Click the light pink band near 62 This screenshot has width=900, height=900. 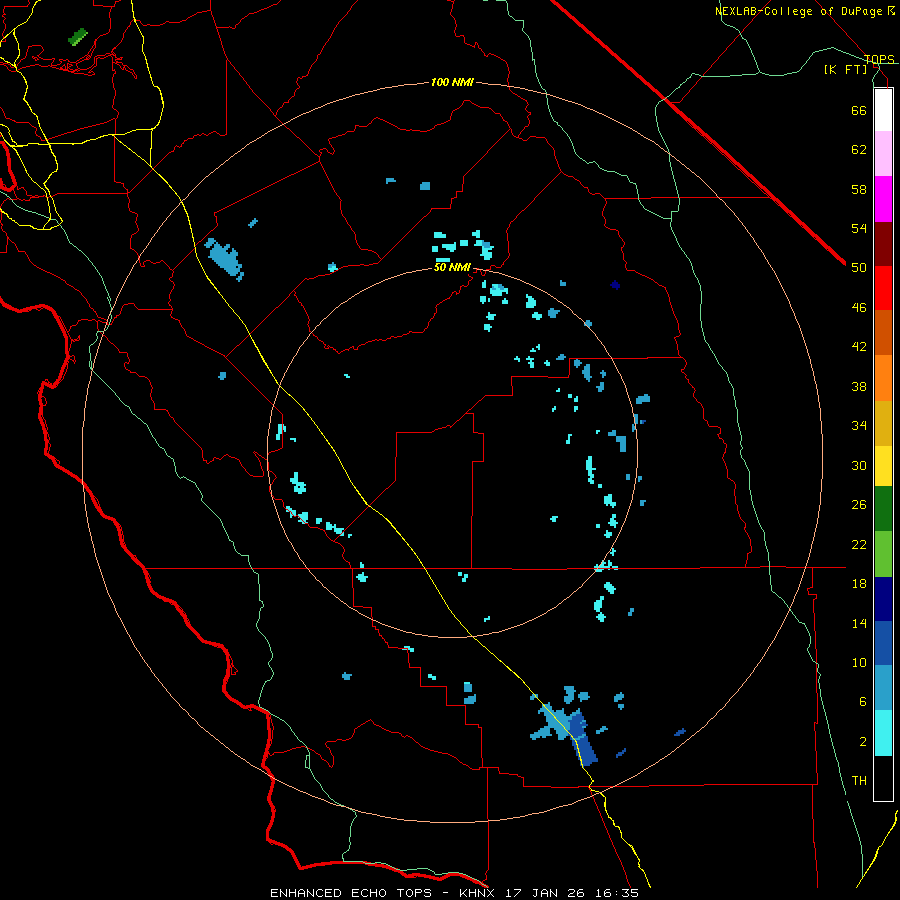tap(883, 154)
